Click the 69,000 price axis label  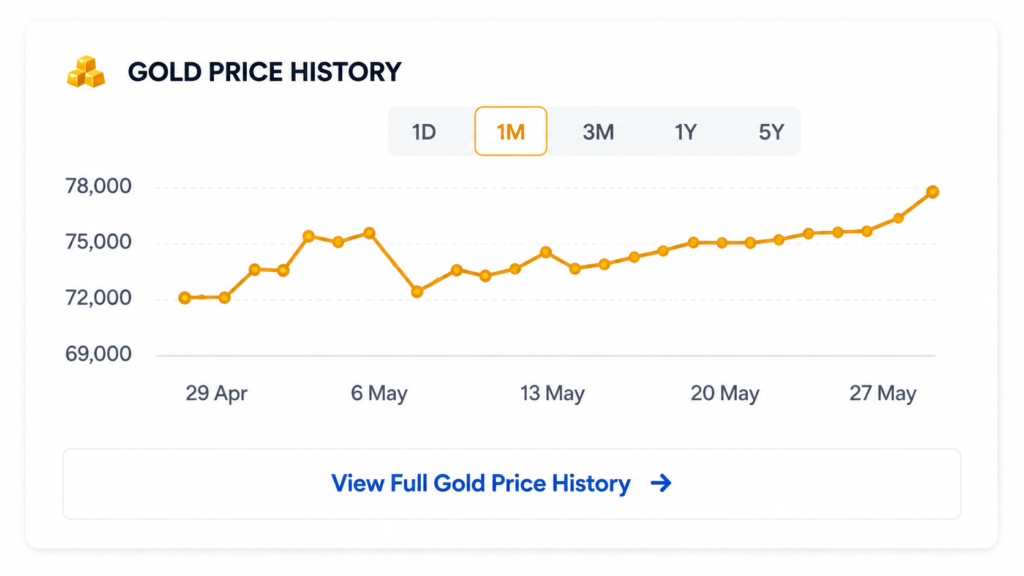98,354
